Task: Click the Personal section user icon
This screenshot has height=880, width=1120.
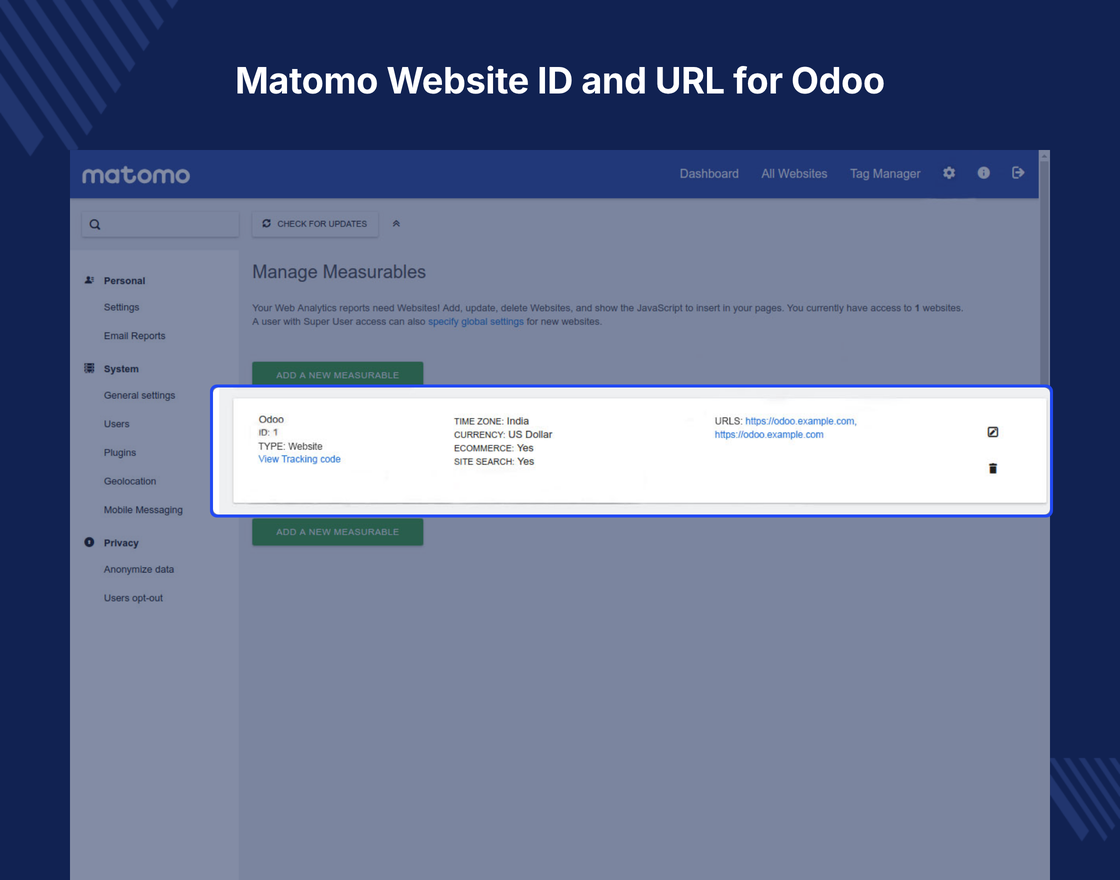Action: (x=89, y=280)
